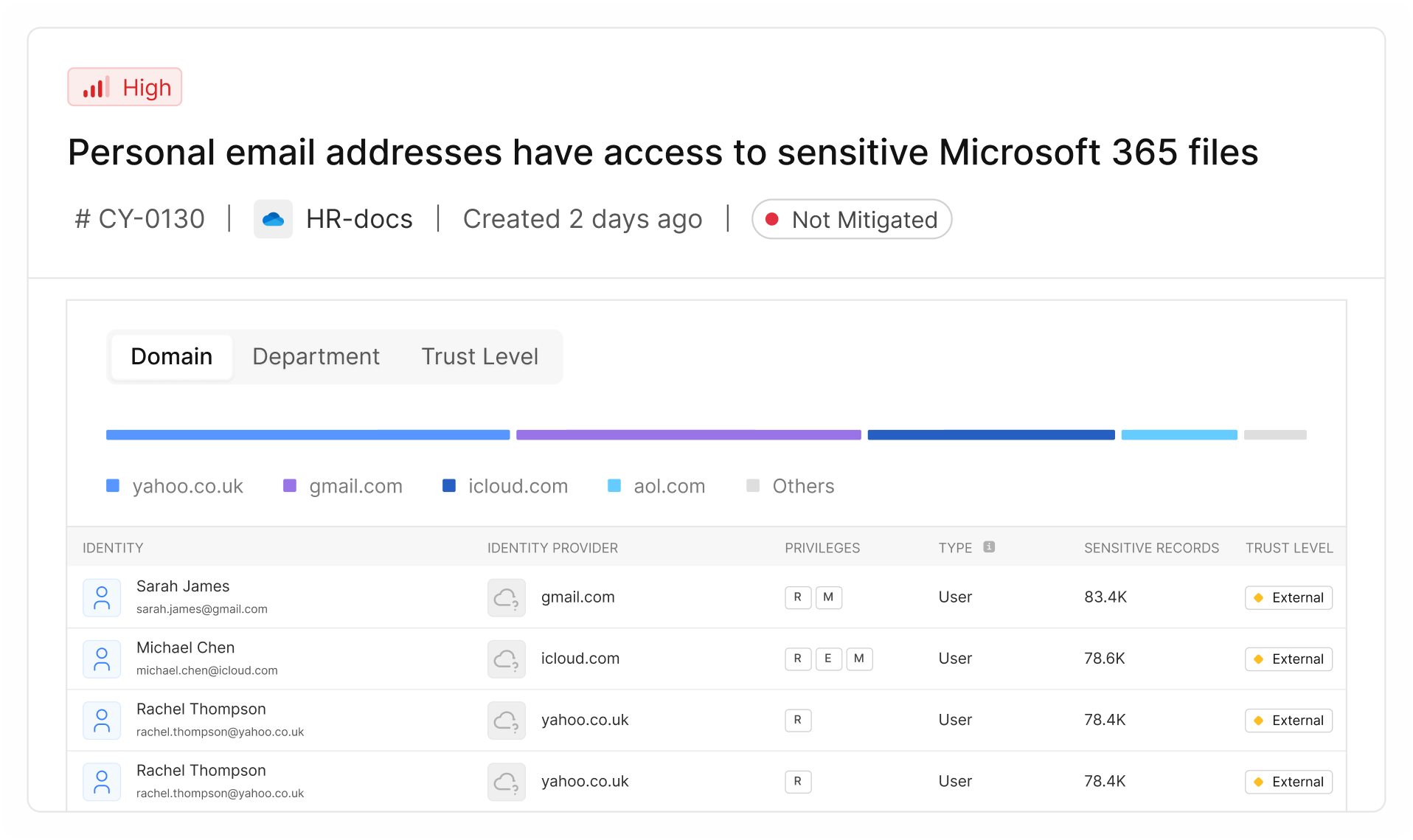Screen dimensions: 1413x840
Task: Click the issue title heading
Action: [x=663, y=153]
